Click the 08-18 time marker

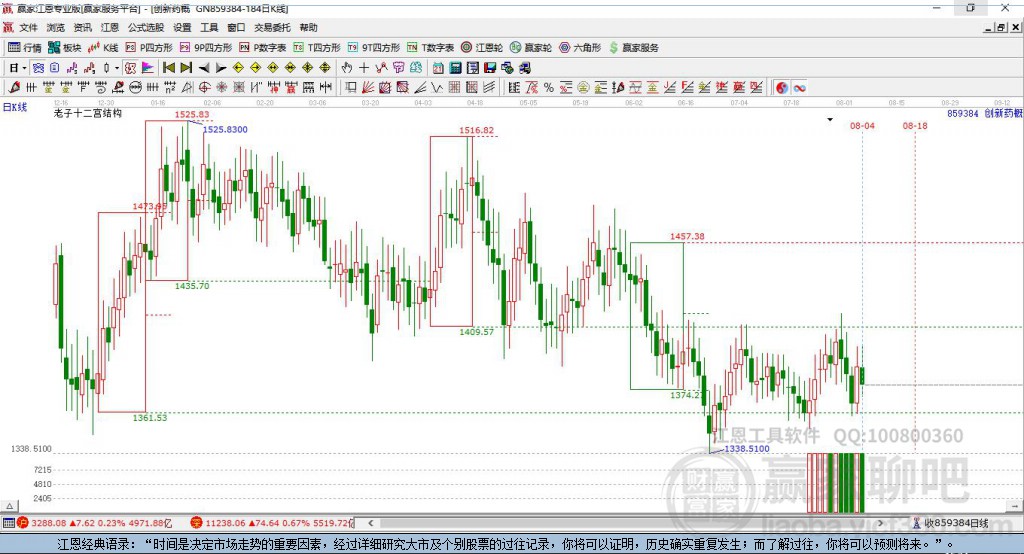point(915,125)
